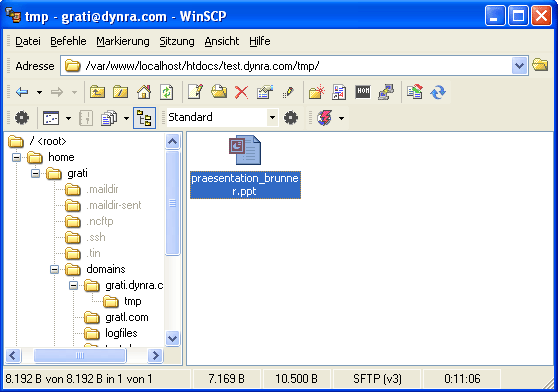
Task: Go to the home directory house icon
Action: pyautogui.click(x=144, y=92)
